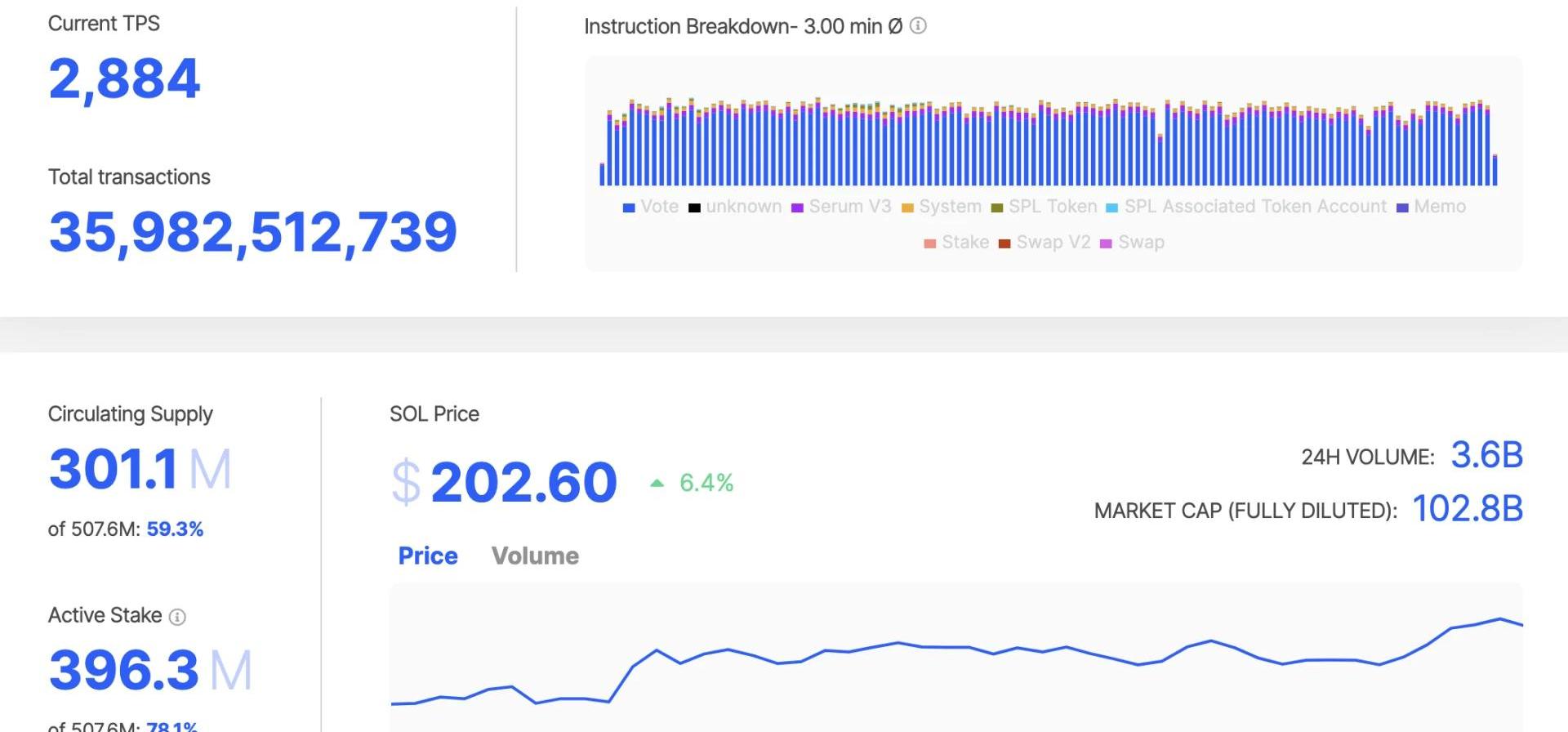Click the black unknown legend marker

click(694, 208)
